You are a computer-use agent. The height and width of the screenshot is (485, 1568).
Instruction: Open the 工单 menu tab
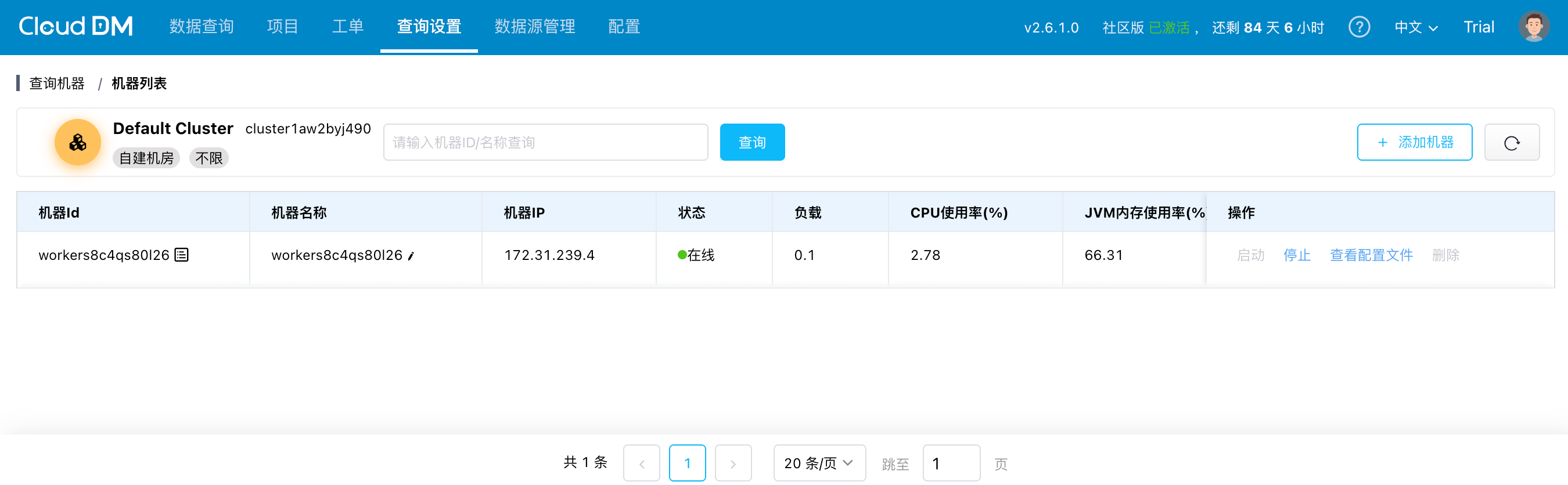[347, 27]
